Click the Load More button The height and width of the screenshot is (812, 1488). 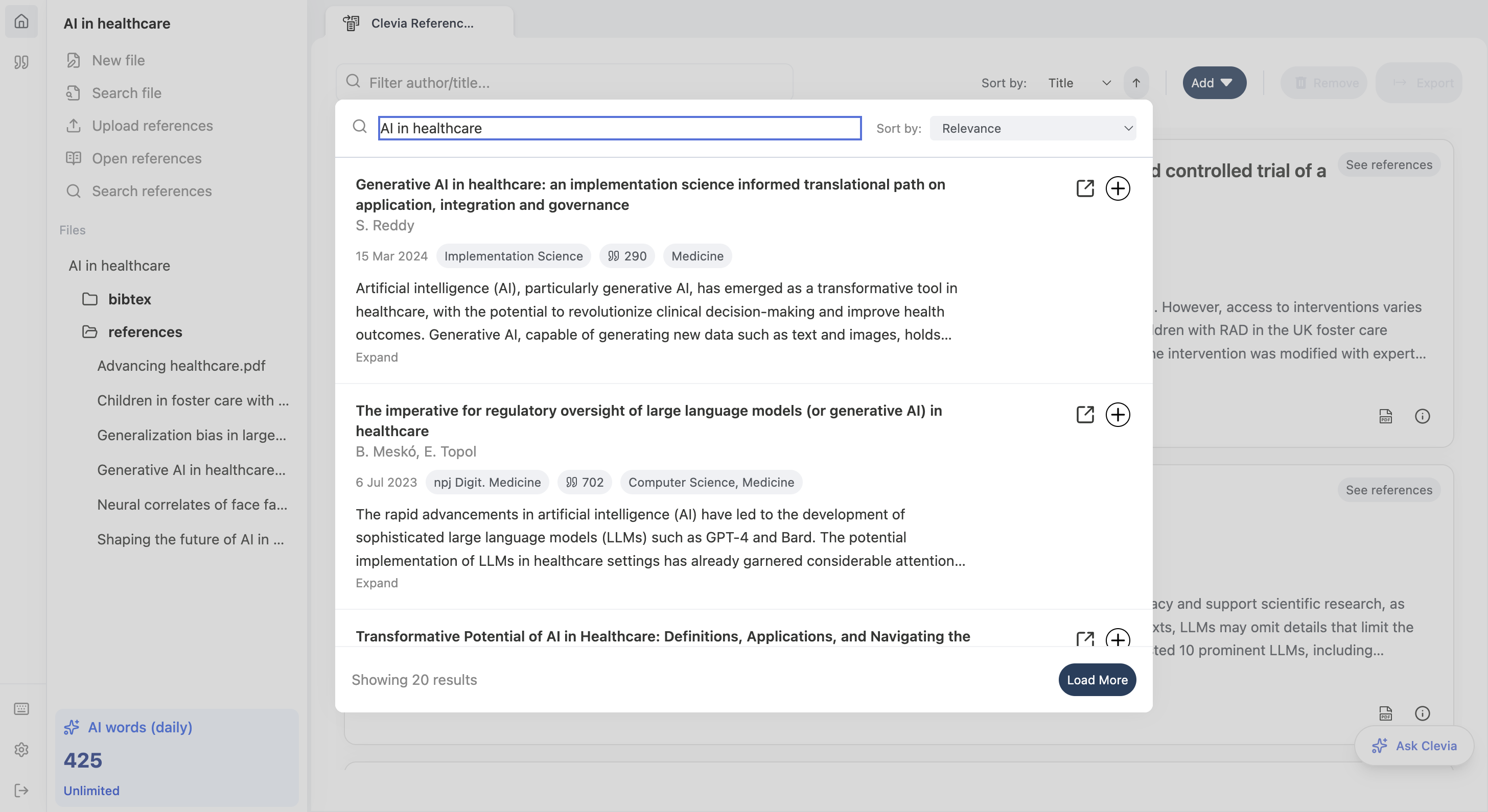coord(1097,680)
